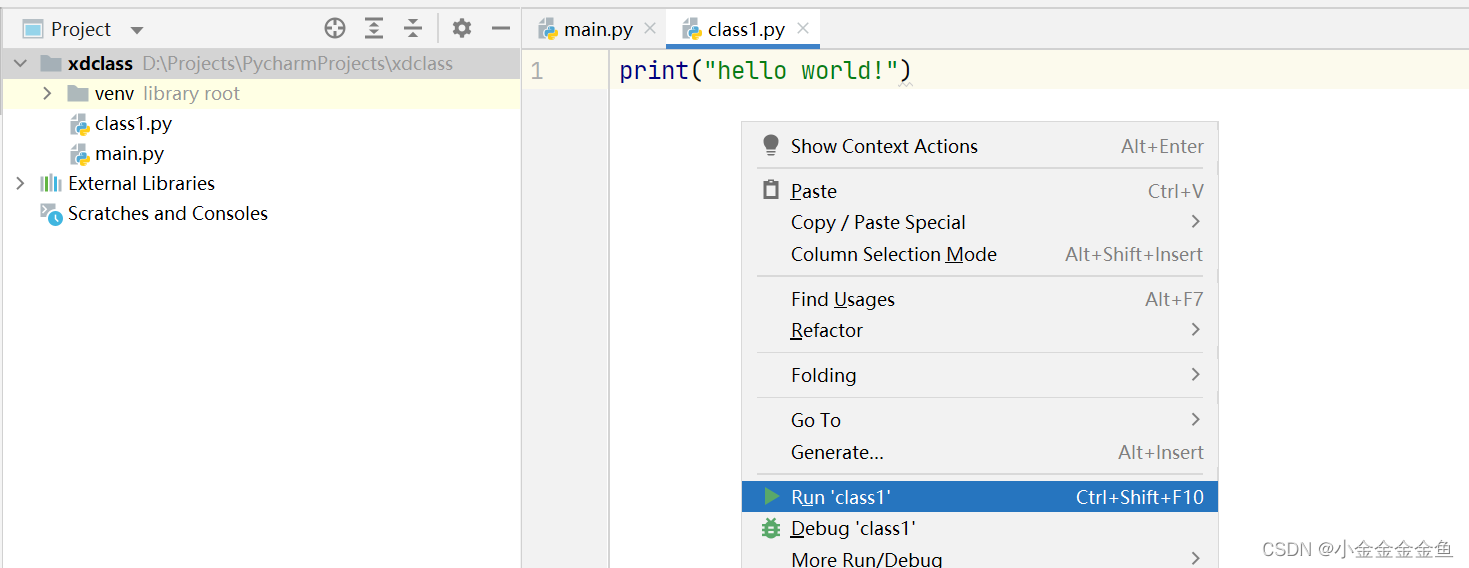Close the class1.py tab

tap(802, 29)
